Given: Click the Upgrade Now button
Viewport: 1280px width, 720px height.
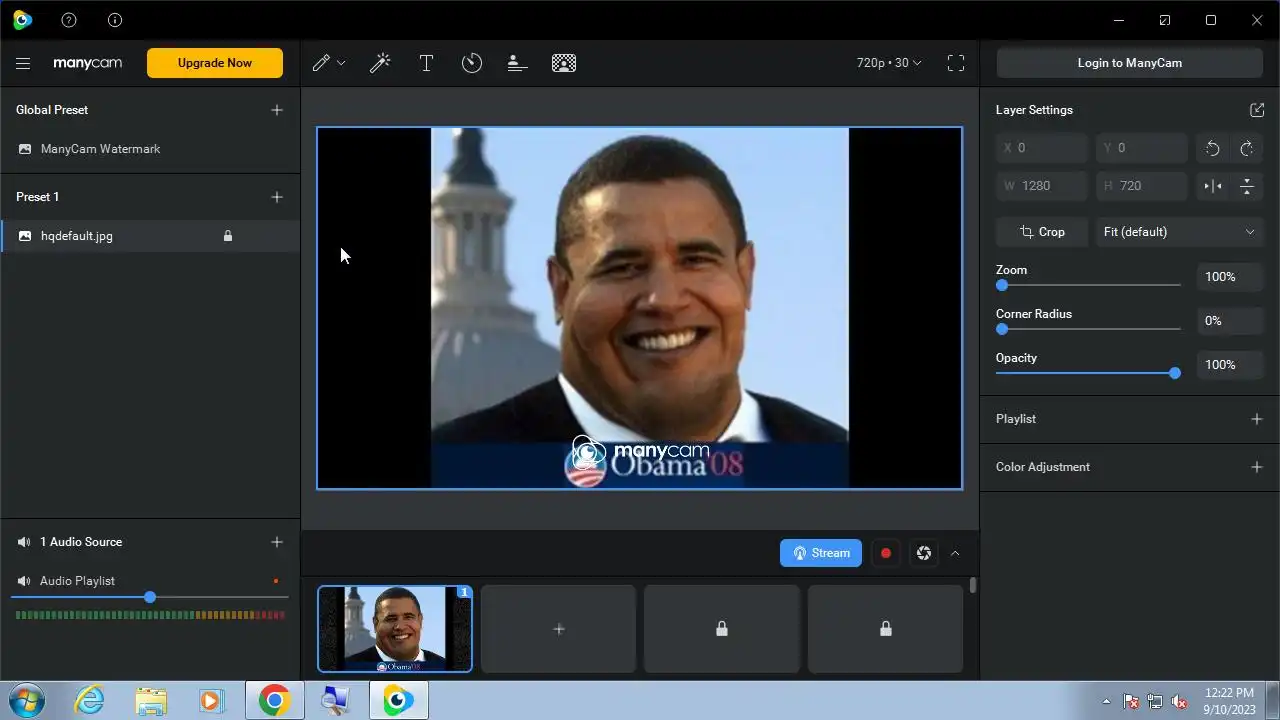Looking at the screenshot, I should coord(215,63).
